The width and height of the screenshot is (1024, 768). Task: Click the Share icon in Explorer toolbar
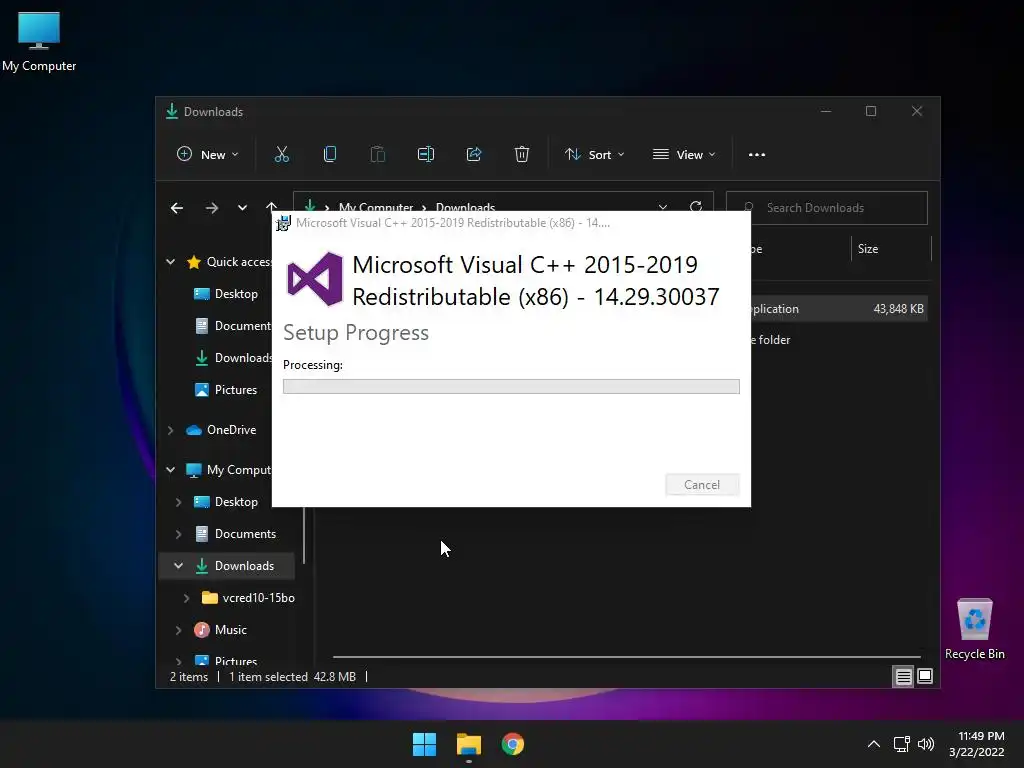[473, 155]
